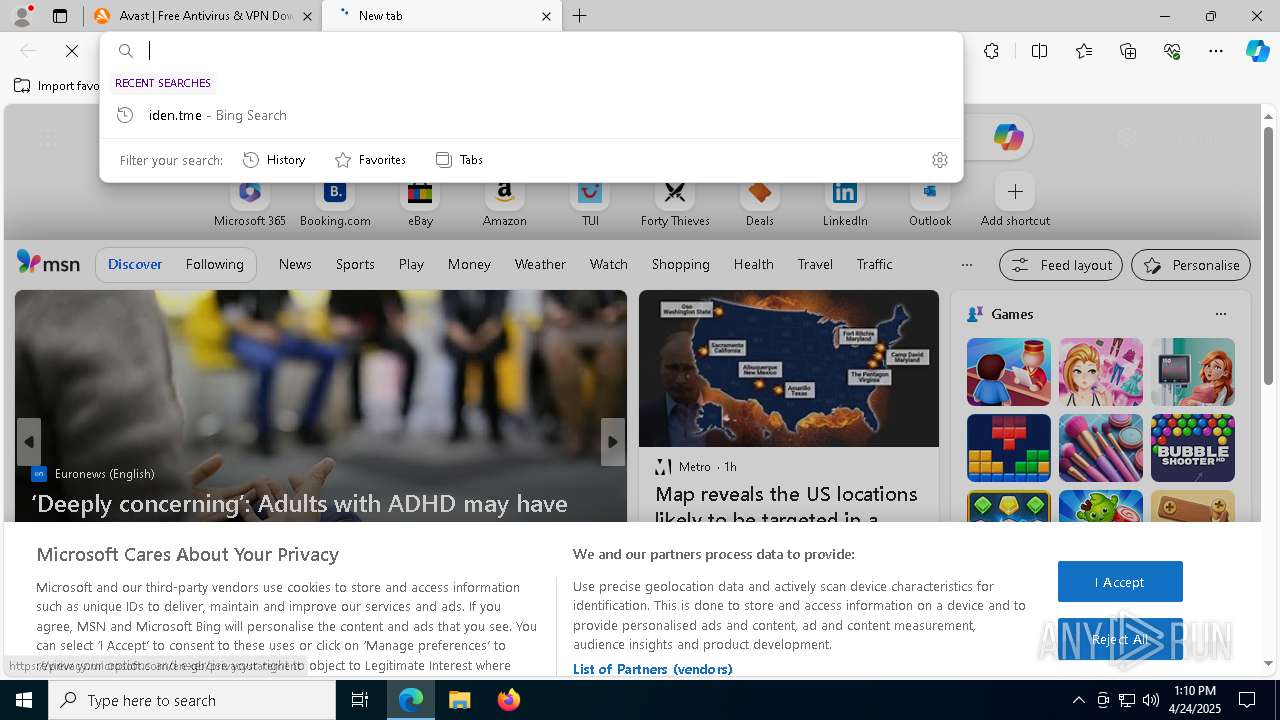The width and height of the screenshot is (1280, 720).
Task: Open the Sports category
Action: (355, 264)
